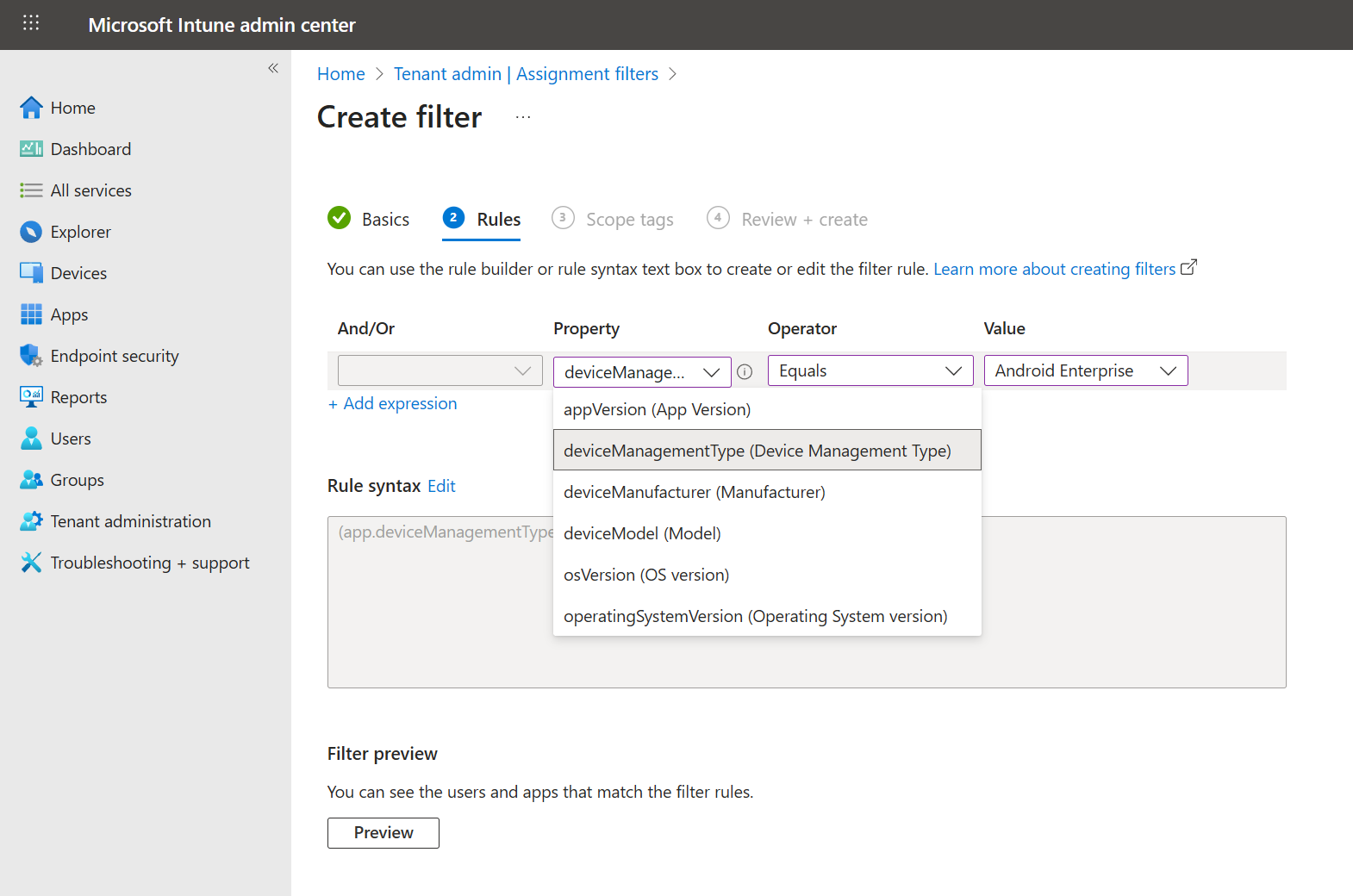Click the Explorer compass icon
This screenshot has width=1353, height=896.
[31, 232]
